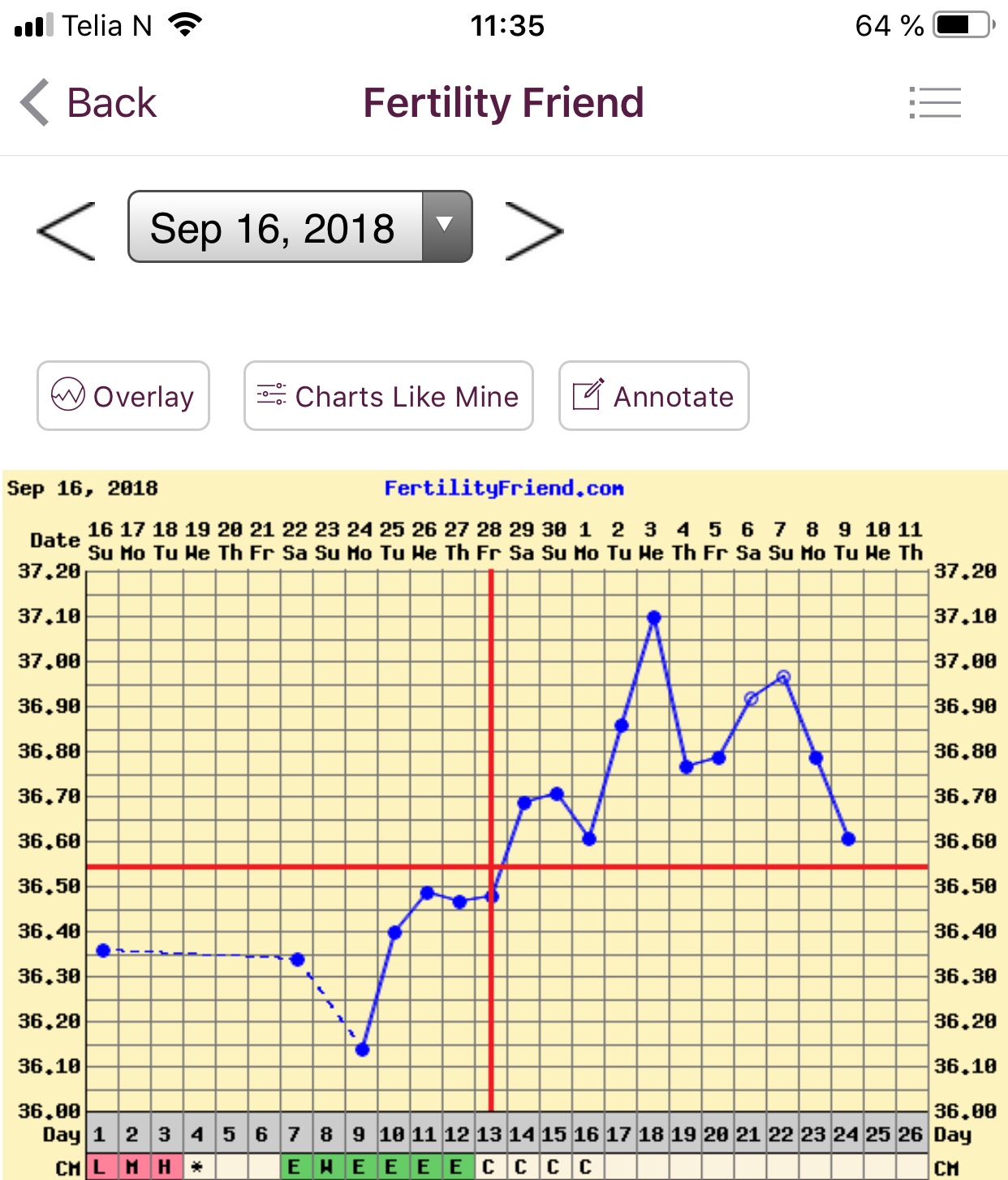Image resolution: width=1008 pixels, height=1180 pixels.
Task: Tap the Back text label
Action: [112, 103]
